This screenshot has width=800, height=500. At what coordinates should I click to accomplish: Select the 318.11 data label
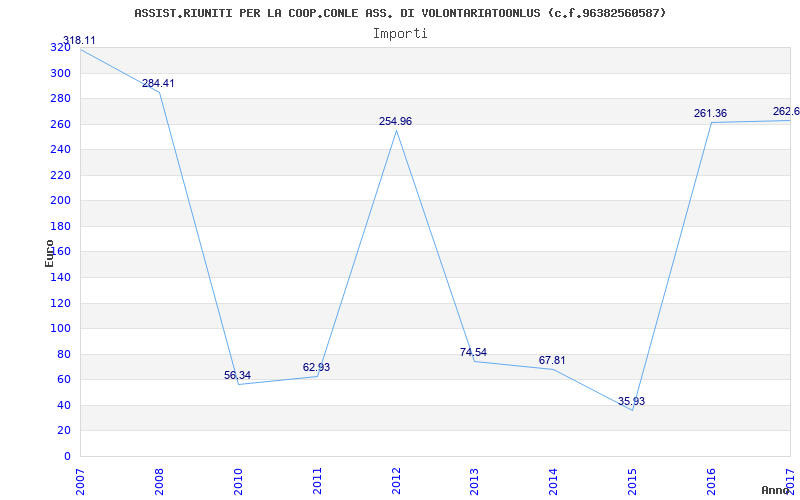[79, 41]
